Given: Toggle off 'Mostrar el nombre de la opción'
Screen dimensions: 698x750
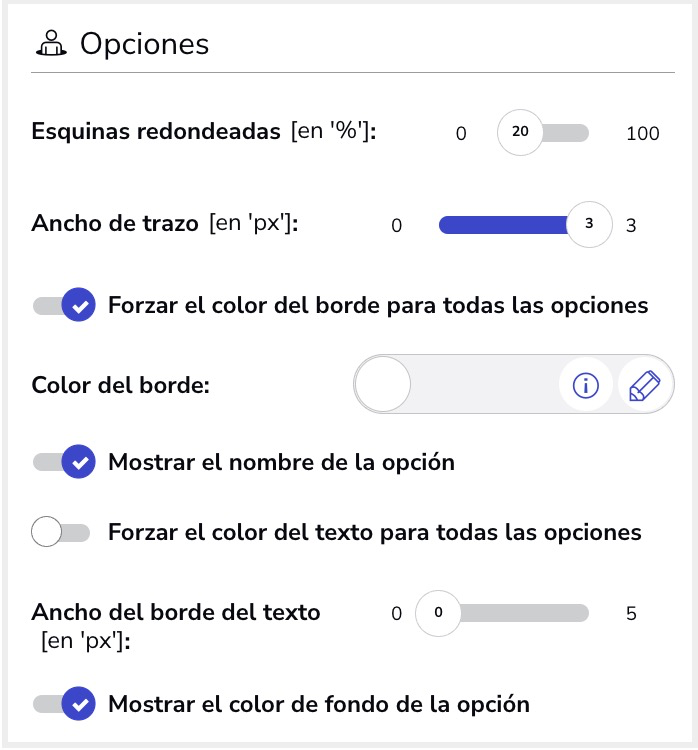Looking at the screenshot, I should pos(64,462).
